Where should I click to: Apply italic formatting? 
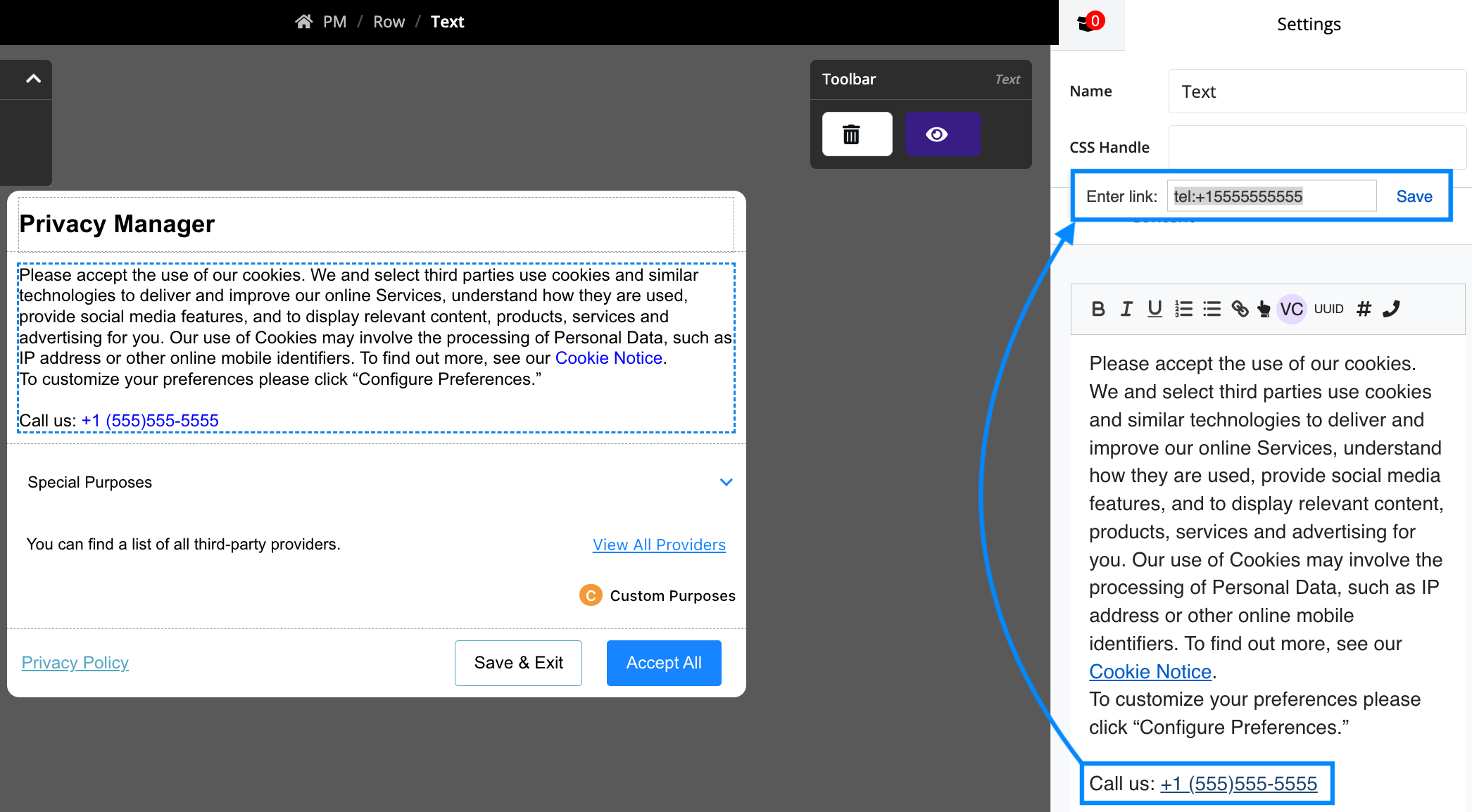1126,309
